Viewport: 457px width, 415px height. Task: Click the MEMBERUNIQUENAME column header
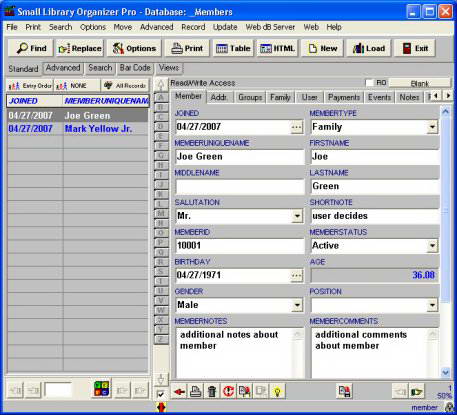(106, 101)
